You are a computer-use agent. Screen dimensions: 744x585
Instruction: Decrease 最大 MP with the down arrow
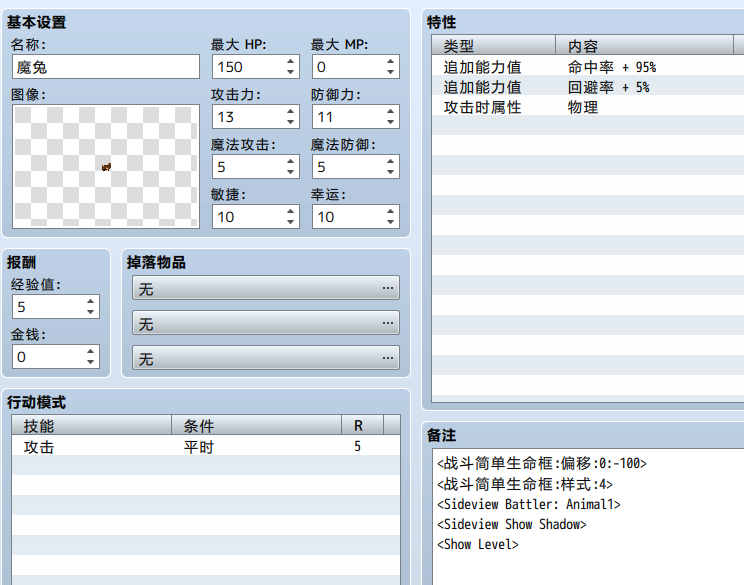[390, 72]
